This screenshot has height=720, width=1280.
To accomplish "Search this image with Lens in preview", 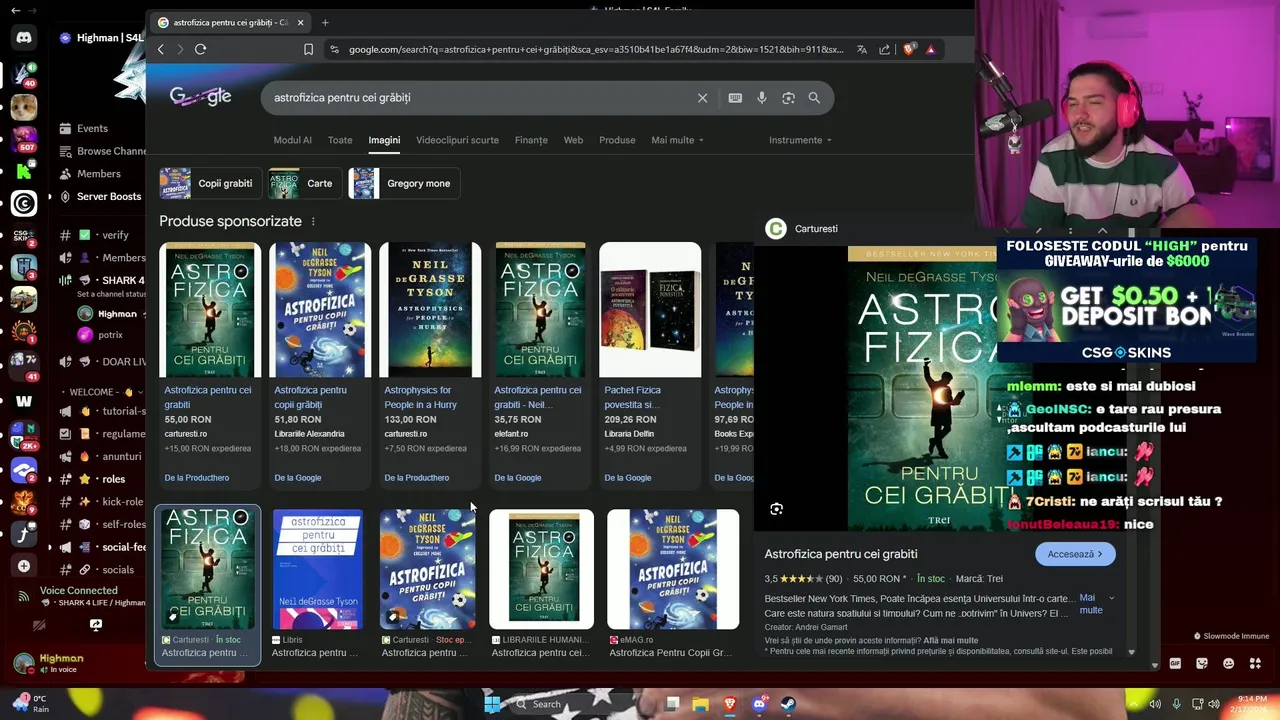I will [x=777, y=509].
